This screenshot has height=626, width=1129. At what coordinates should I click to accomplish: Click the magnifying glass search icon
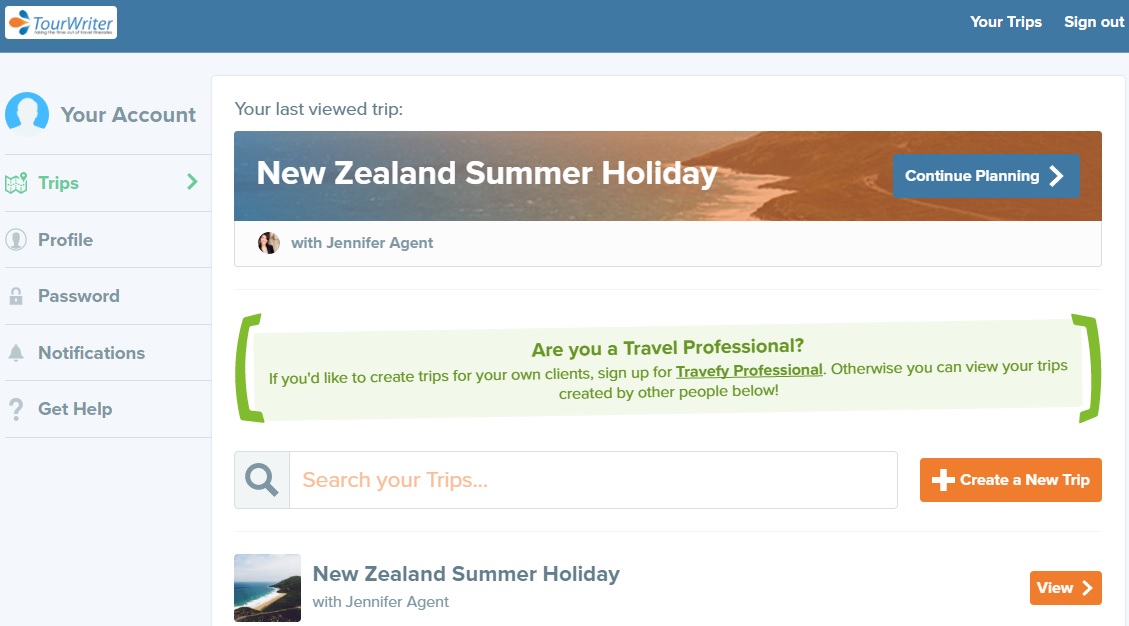click(260, 479)
